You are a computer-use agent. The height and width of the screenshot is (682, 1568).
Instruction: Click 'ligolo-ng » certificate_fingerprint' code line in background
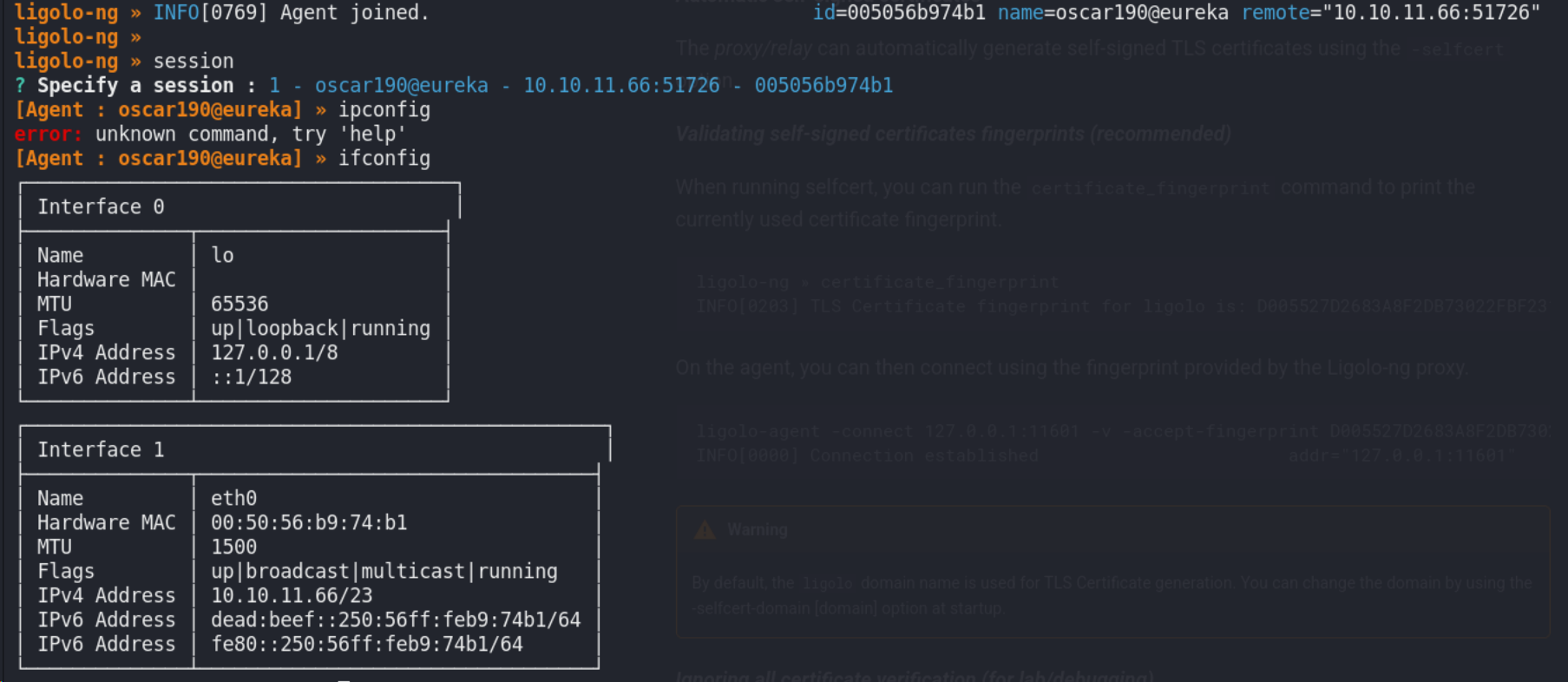pyautogui.click(x=877, y=282)
